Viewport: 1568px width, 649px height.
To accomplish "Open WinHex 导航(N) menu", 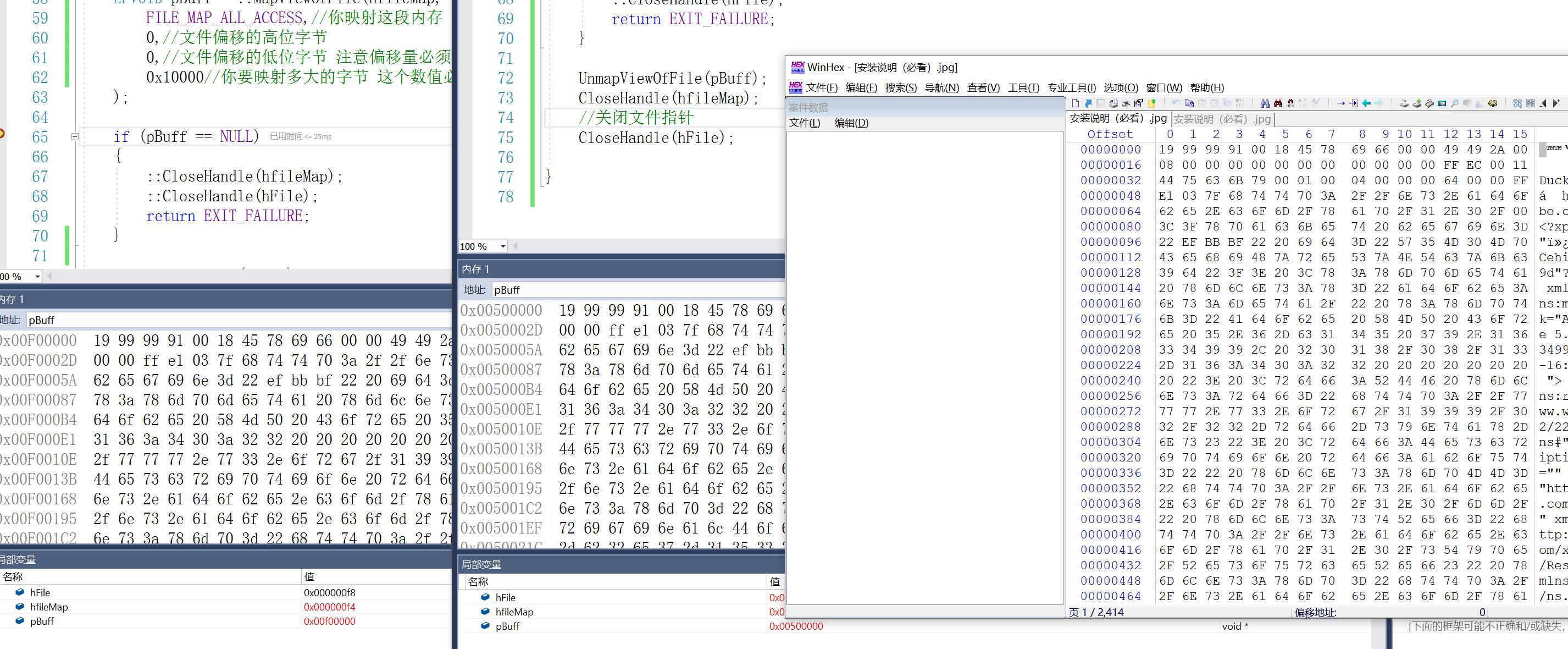I will click(941, 88).
